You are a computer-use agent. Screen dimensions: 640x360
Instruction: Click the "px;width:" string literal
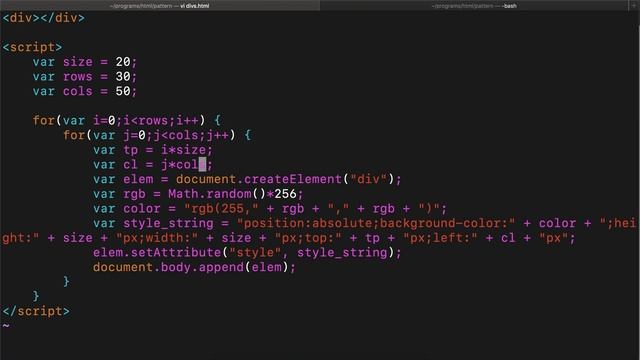pos(157,238)
